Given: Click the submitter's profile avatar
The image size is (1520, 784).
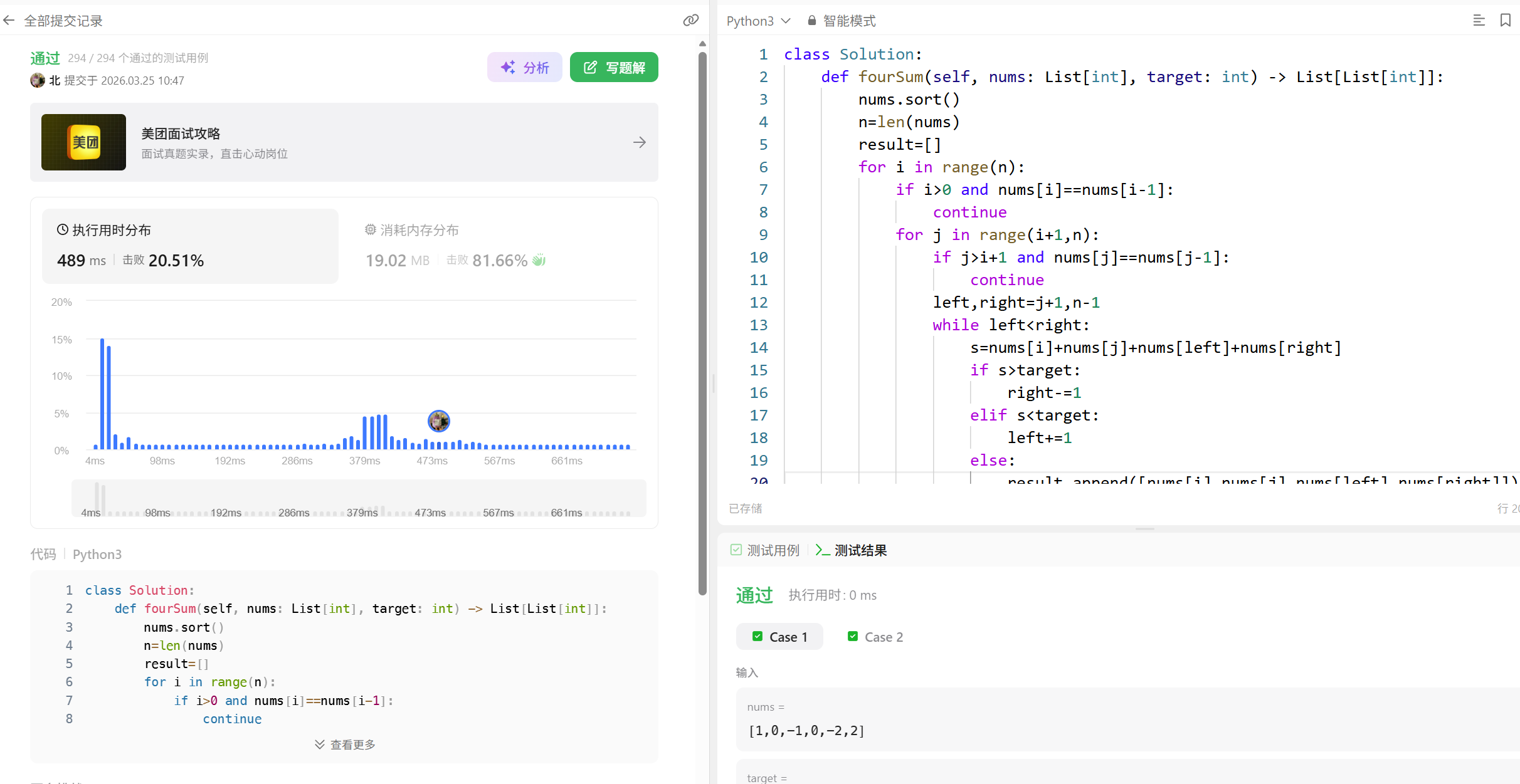Looking at the screenshot, I should [38, 80].
